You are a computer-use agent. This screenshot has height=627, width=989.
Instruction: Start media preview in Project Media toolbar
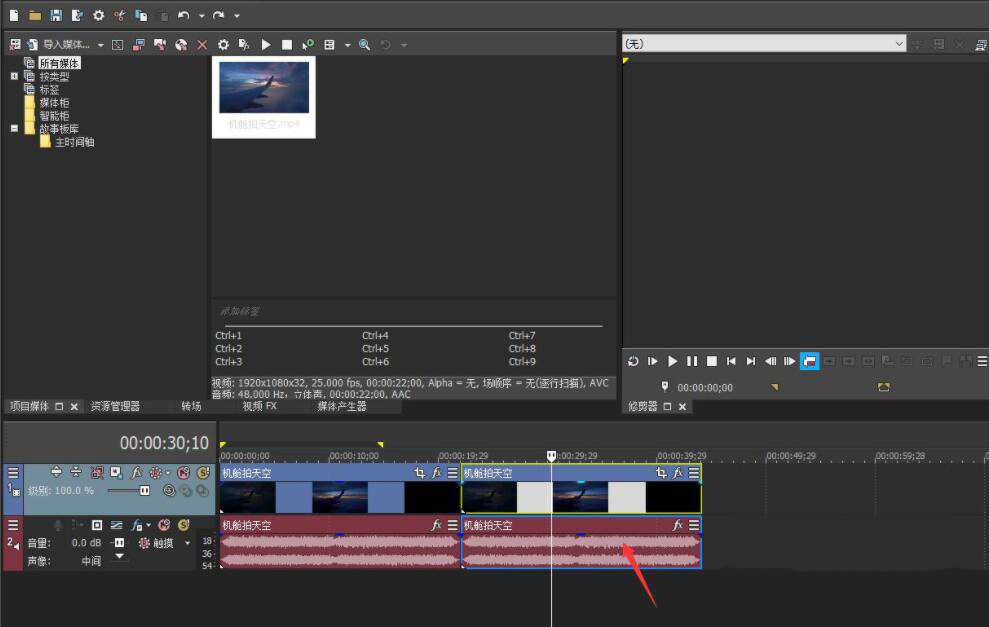pyautogui.click(x=266, y=45)
